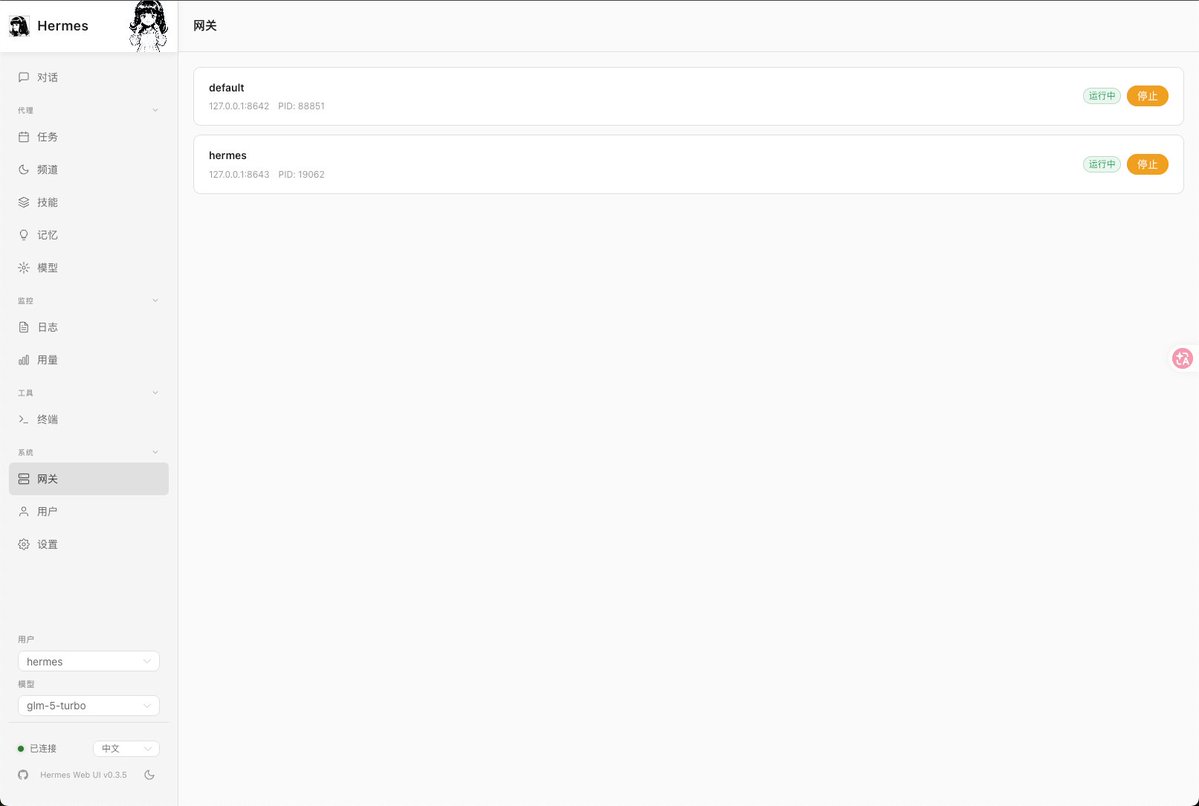Click 运行中 status badge on hermes row
This screenshot has width=1199, height=806.
[x=1102, y=164]
